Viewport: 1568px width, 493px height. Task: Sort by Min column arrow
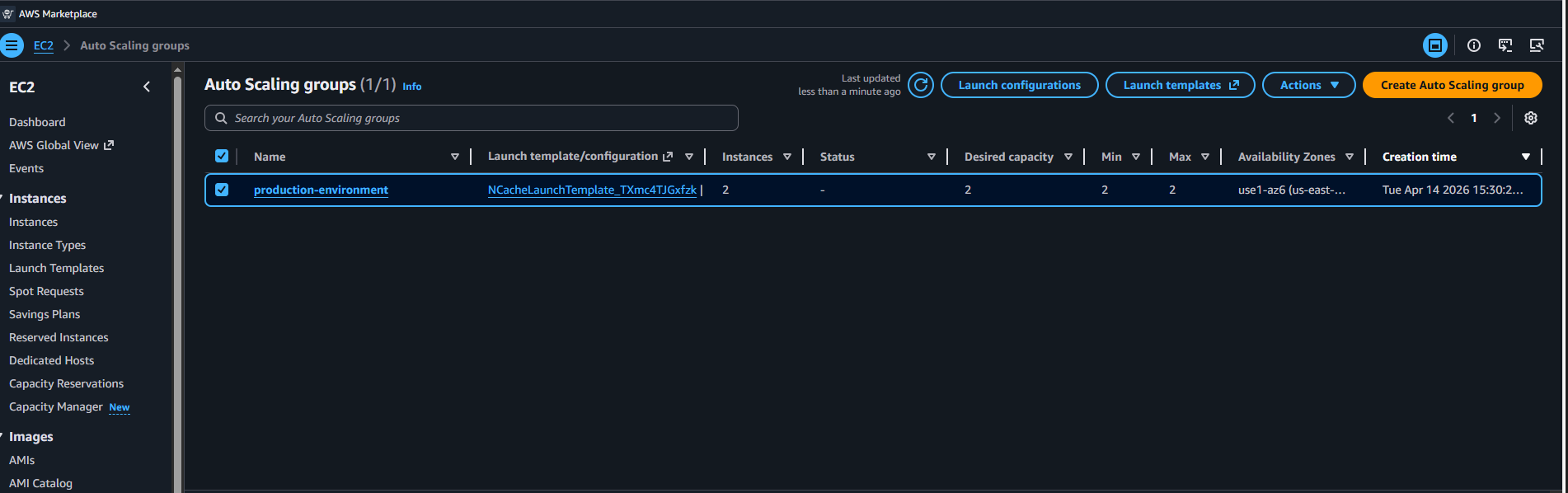tap(1136, 157)
